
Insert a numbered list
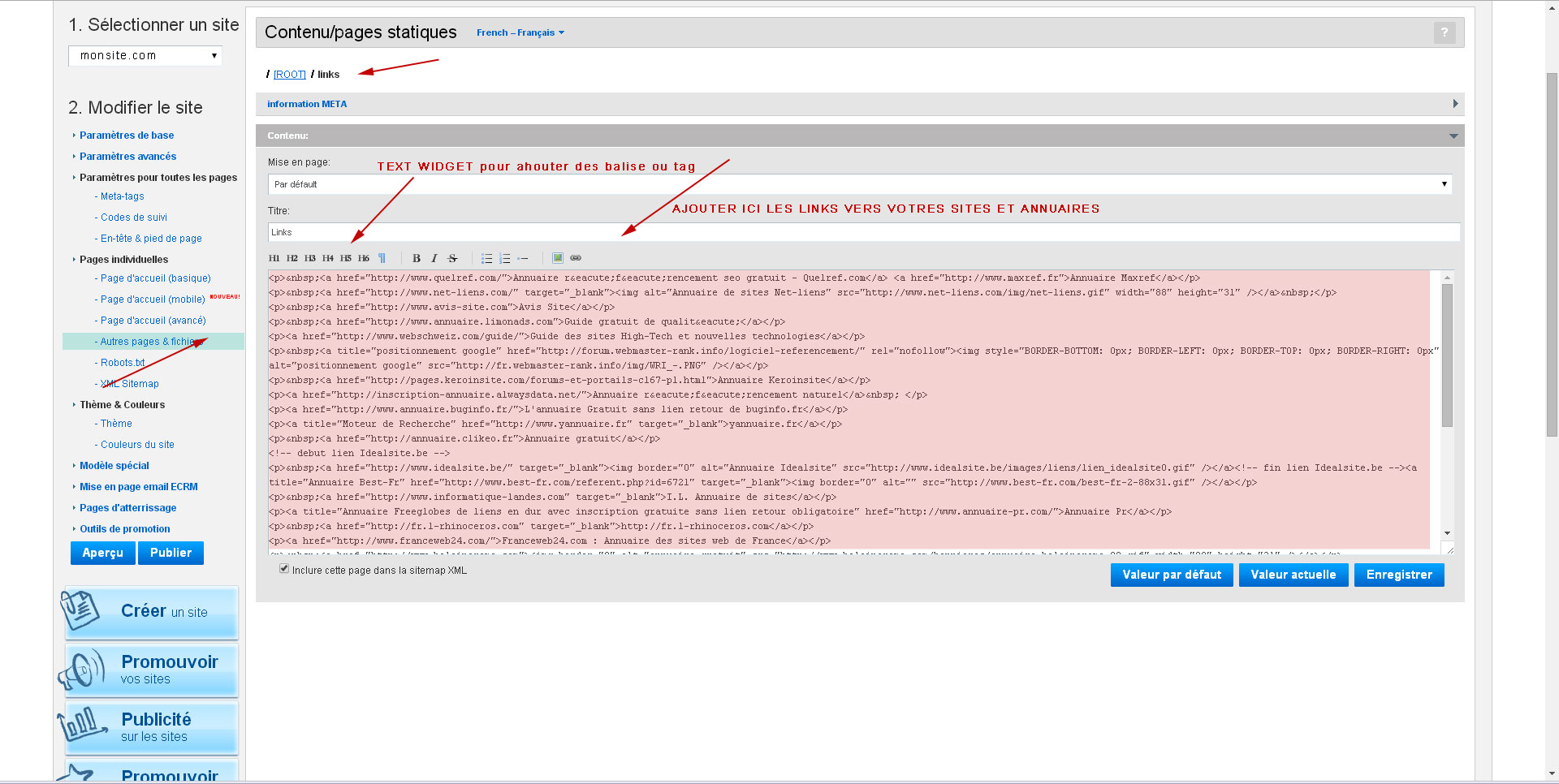pyautogui.click(x=504, y=258)
